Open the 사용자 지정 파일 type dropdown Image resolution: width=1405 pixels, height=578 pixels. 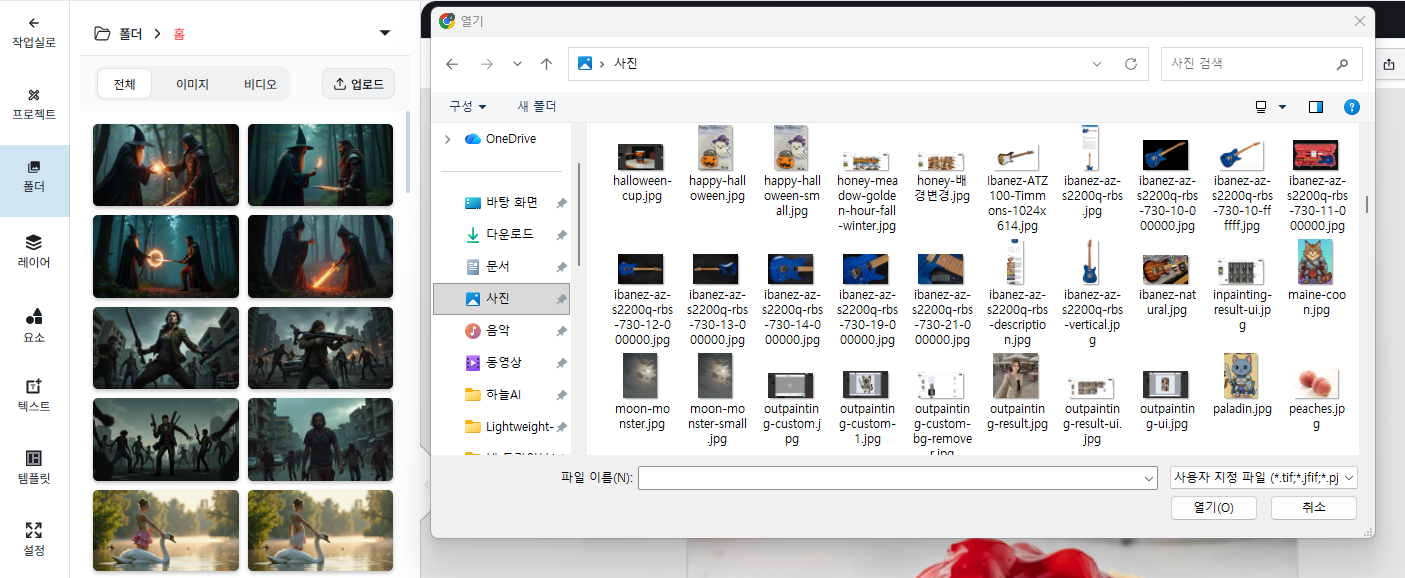coord(1264,479)
